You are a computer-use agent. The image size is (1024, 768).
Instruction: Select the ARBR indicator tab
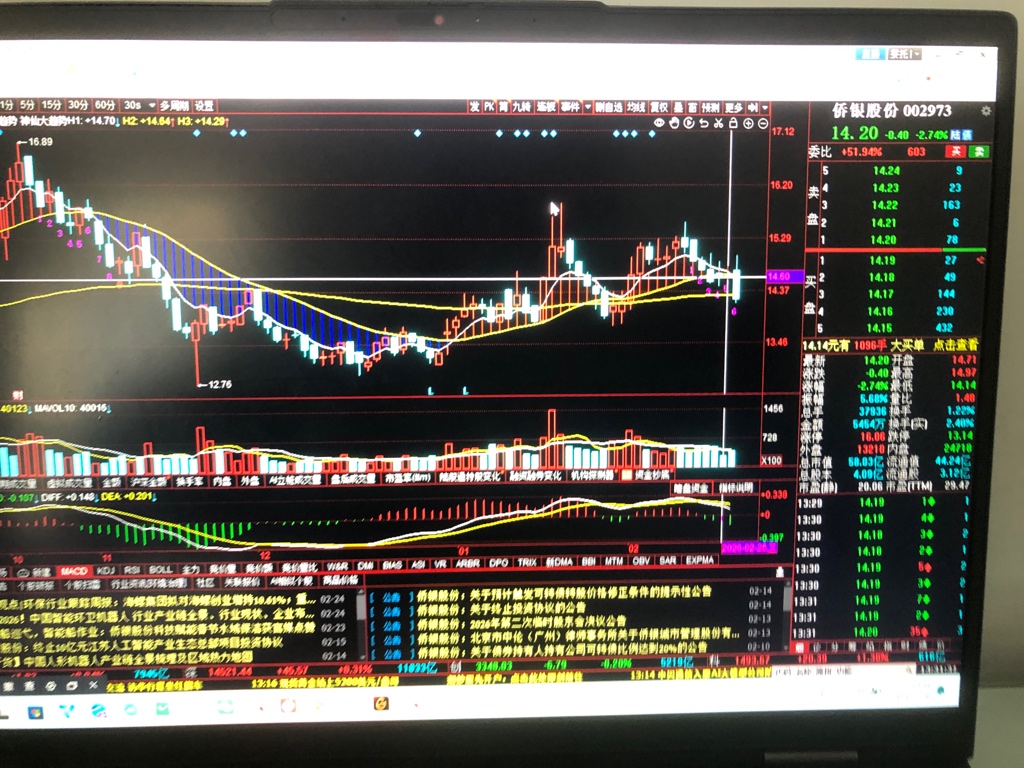point(468,563)
